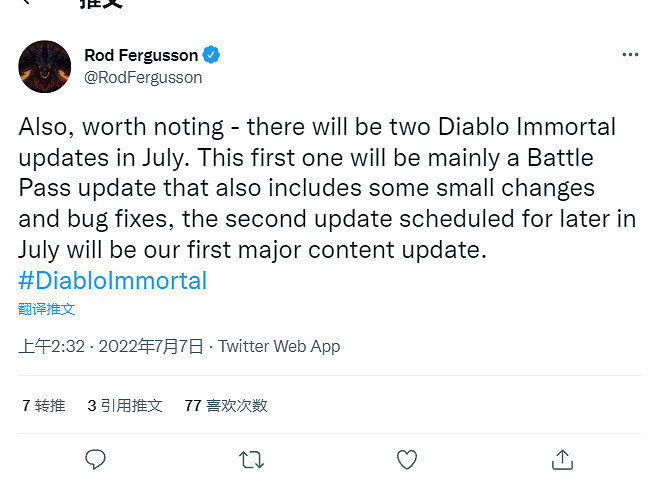
Task: Open the tweet timestamp 上午2:32 link
Action: click(51, 347)
